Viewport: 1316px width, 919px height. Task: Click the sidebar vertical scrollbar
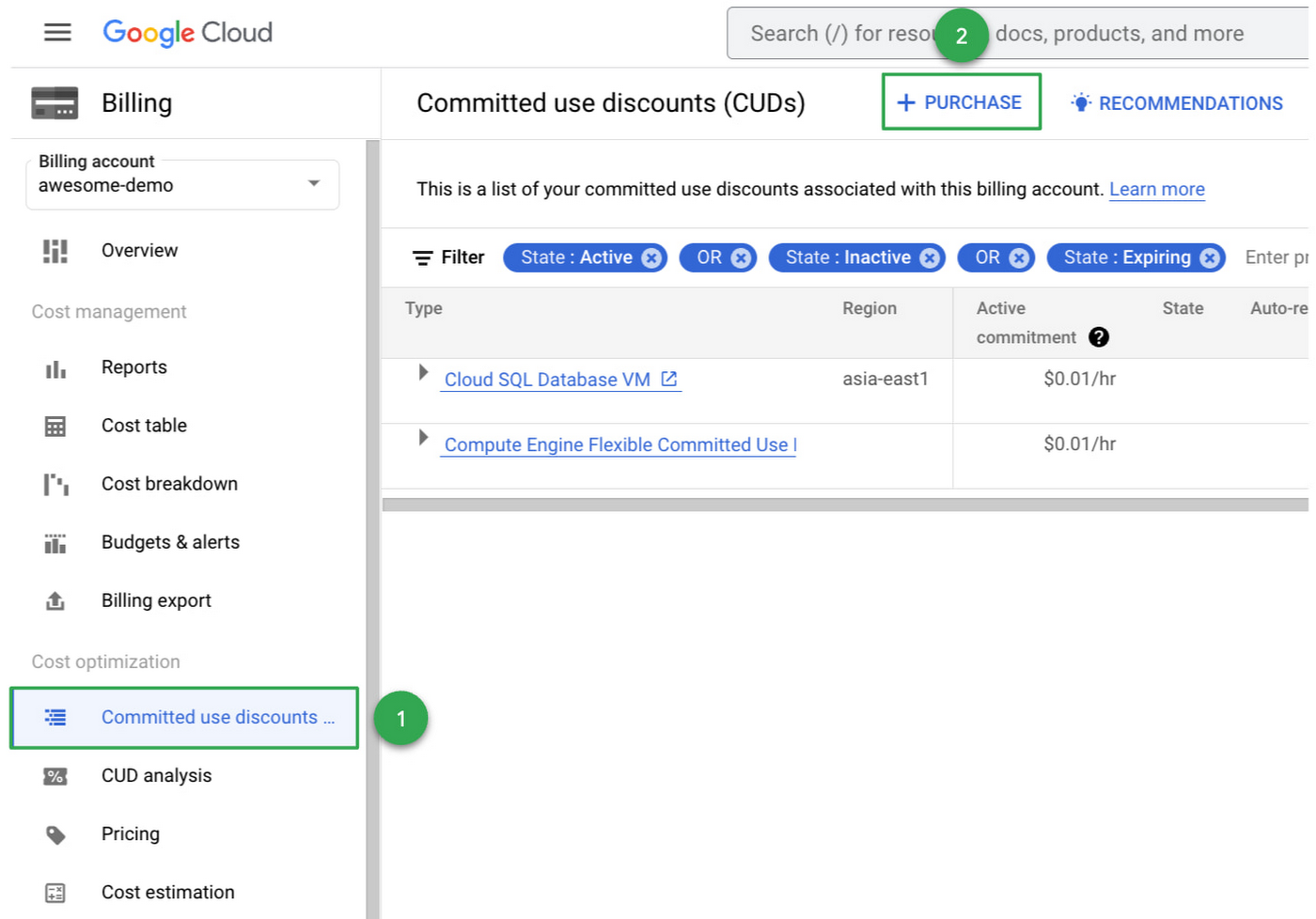click(x=372, y=529)
